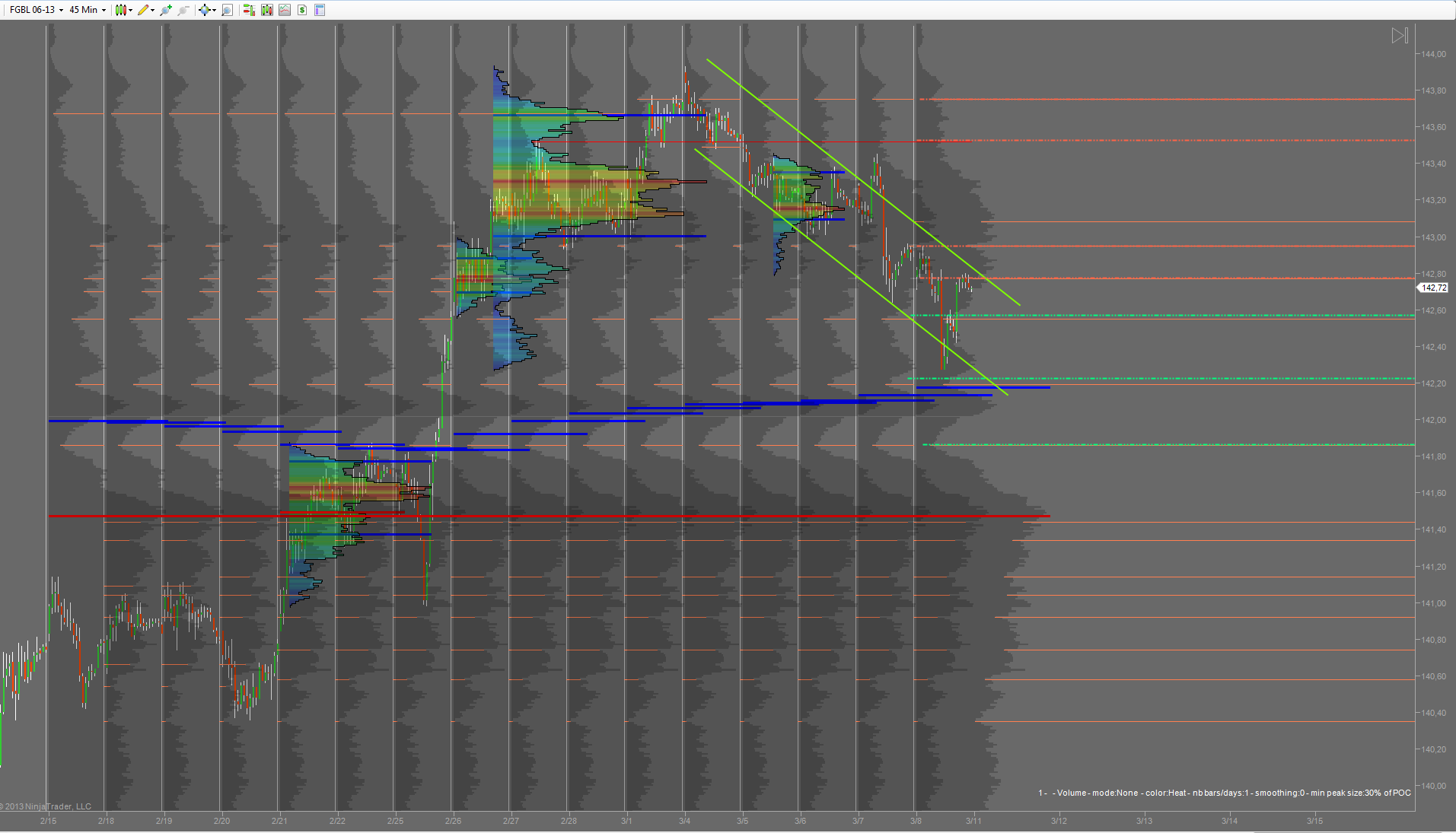The width and height of the screenshot is (1456, 833).
Task: Select the pencil drawing tools icon
Action: click(143, 10)
